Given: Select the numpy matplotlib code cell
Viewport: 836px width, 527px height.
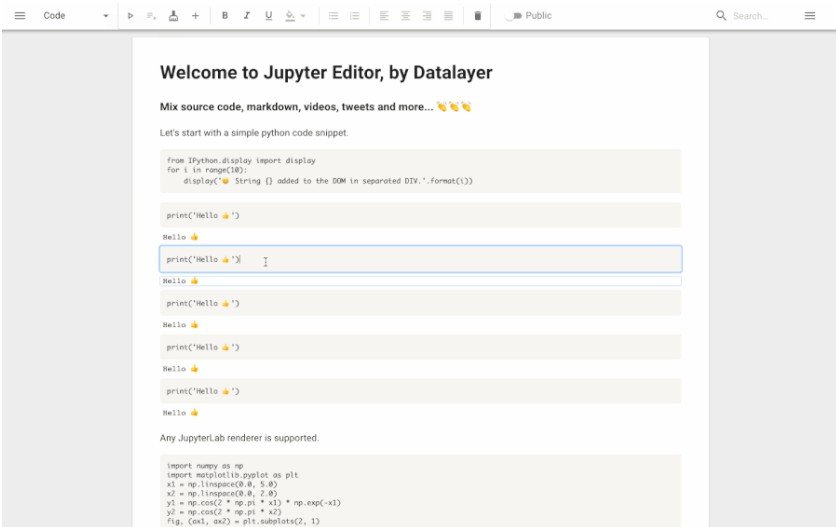Looking at the screenshot, I should pyautogui.click(x=420, y=491).
